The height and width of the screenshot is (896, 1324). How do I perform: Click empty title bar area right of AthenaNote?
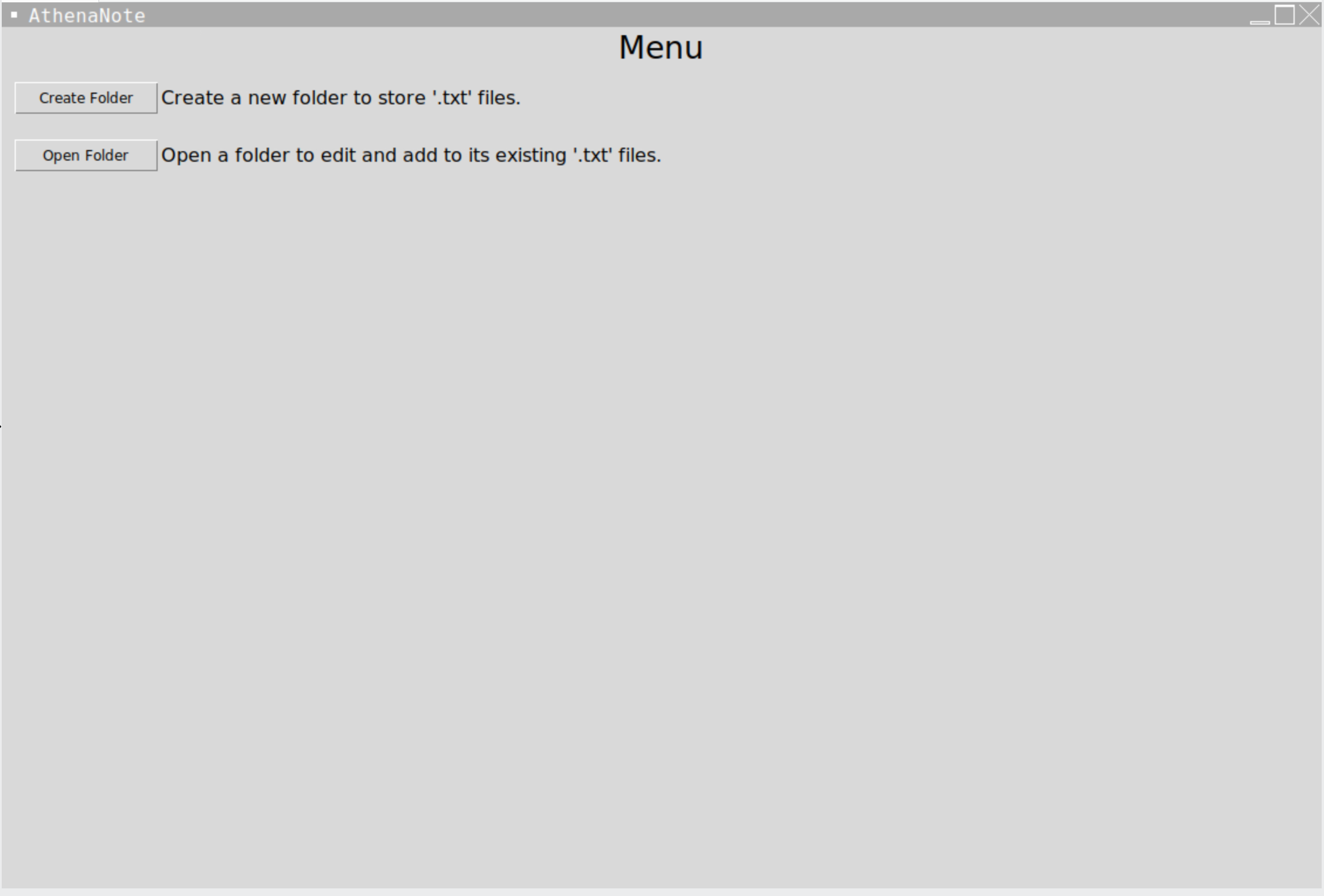(697, 15)
